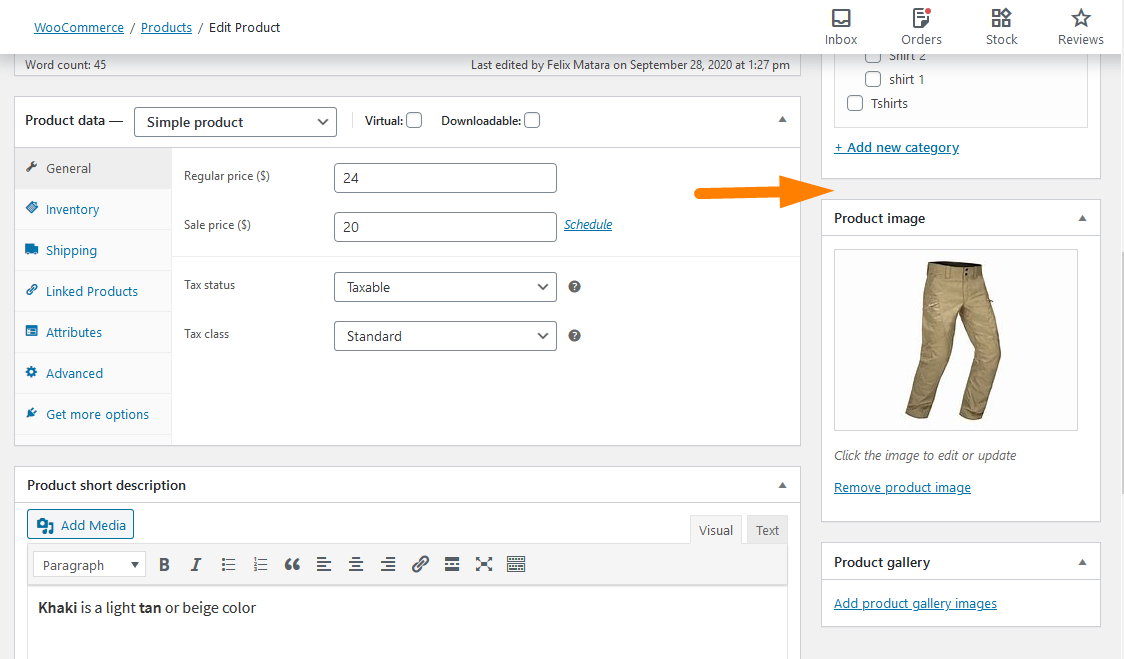1124x659 pixels.
Task: Apply blockquote formatting
Action: click(292, 564)
